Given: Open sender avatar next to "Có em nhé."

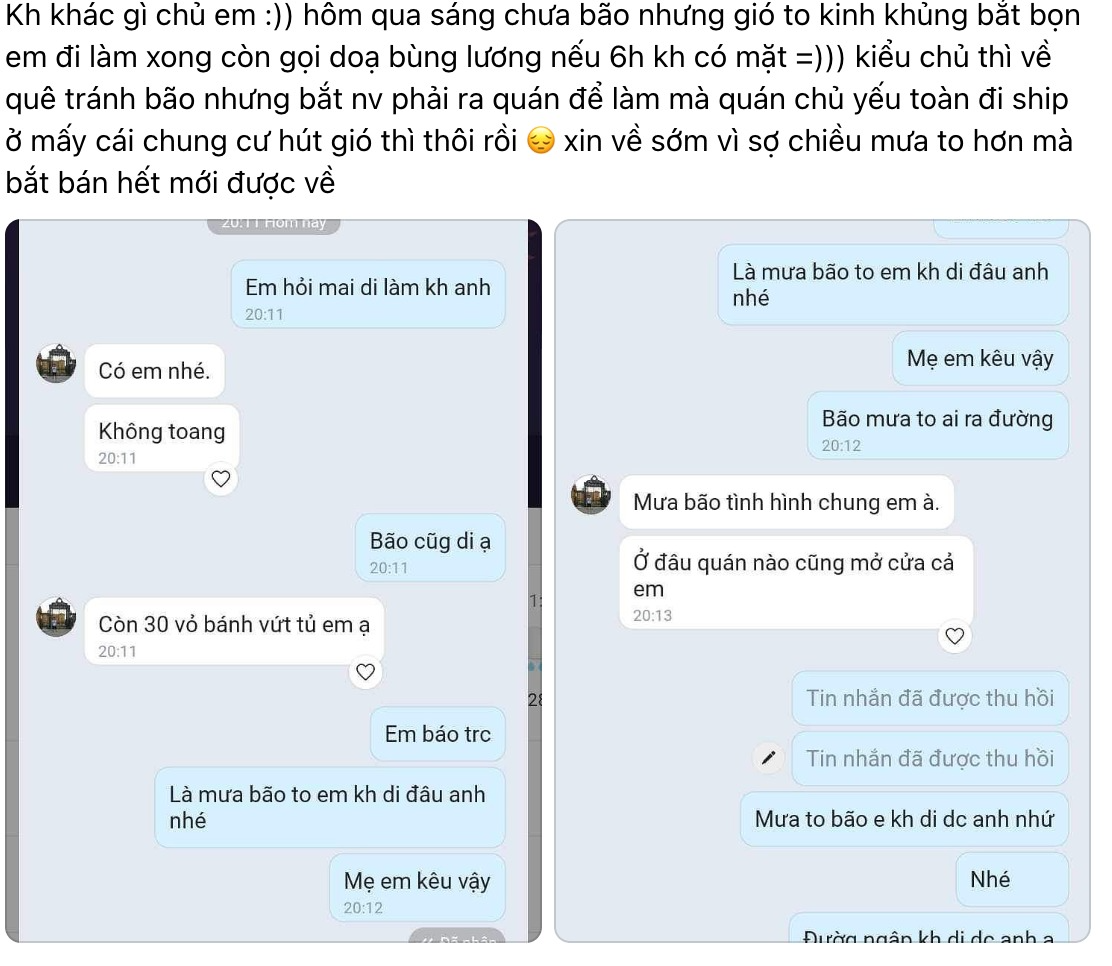Looking at the screenshot, I should pyautogui.click(x=56, y=363).
